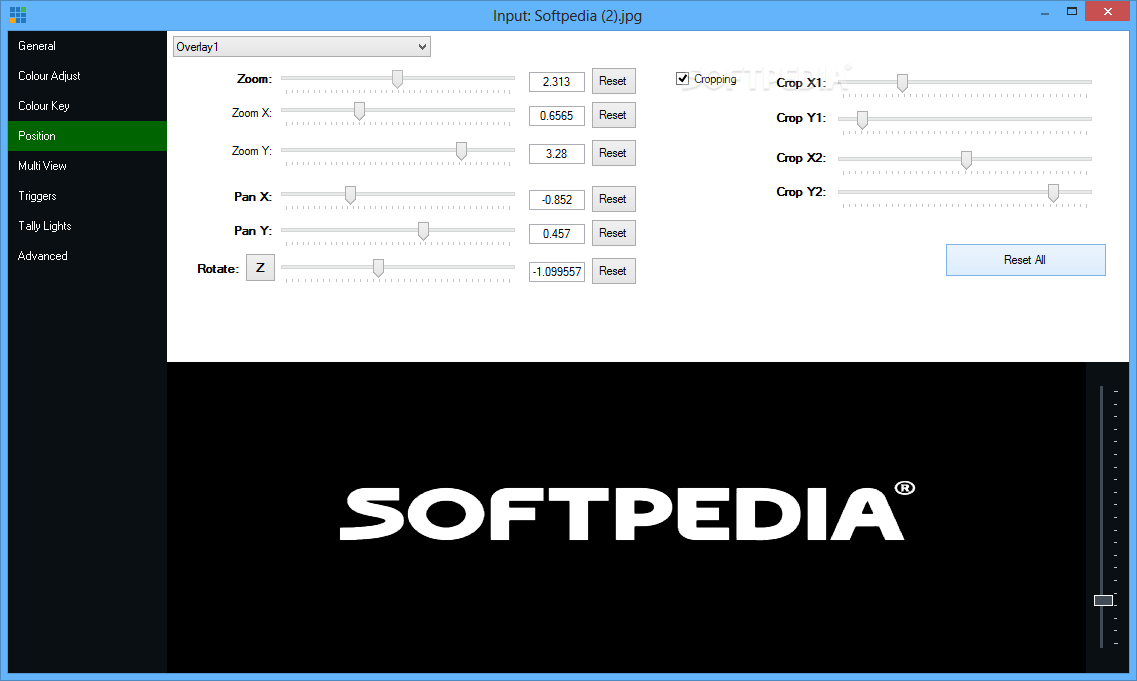This screenshot has height=681, width=1137.
Task: Click the Zoom Y value field 3.28
Action: click(x=556, y=154)
